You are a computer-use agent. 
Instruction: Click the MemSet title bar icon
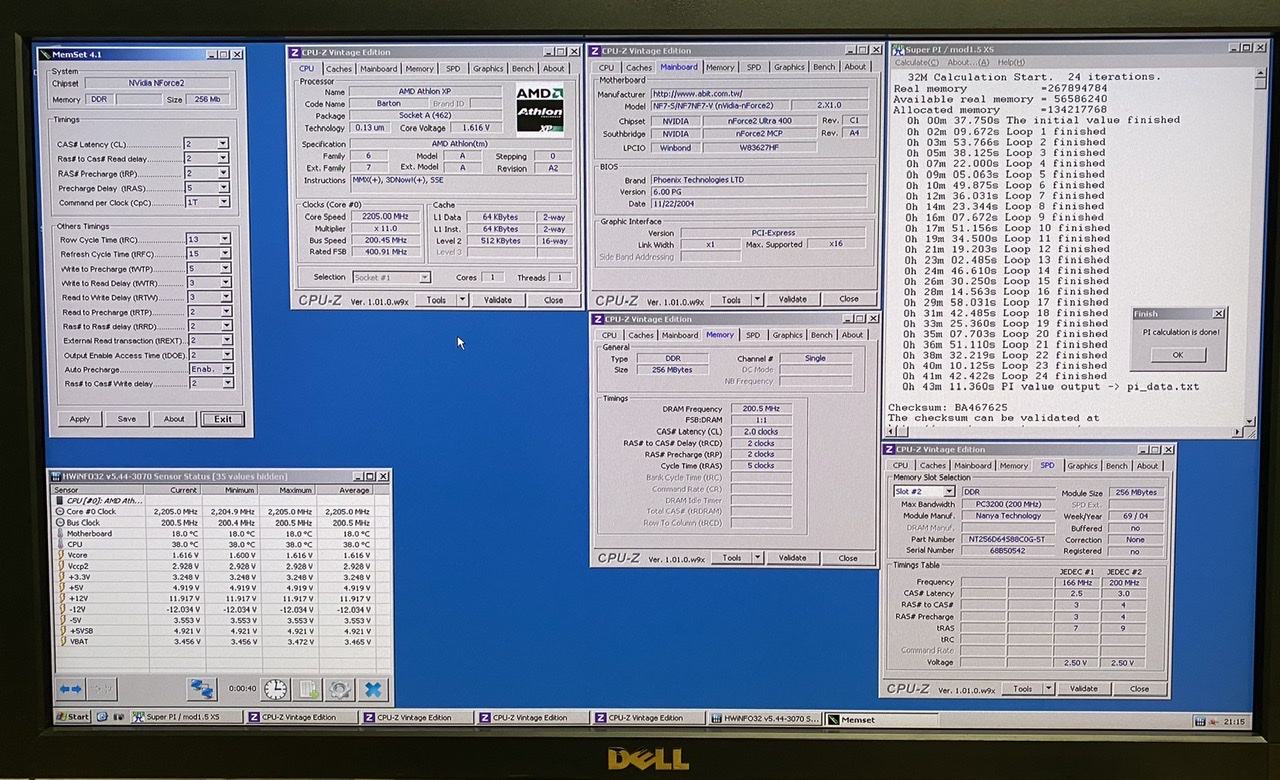[x=45, y=54]
